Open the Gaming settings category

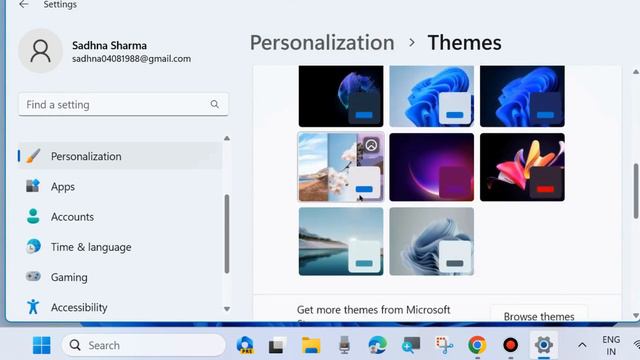click(120, 277)
